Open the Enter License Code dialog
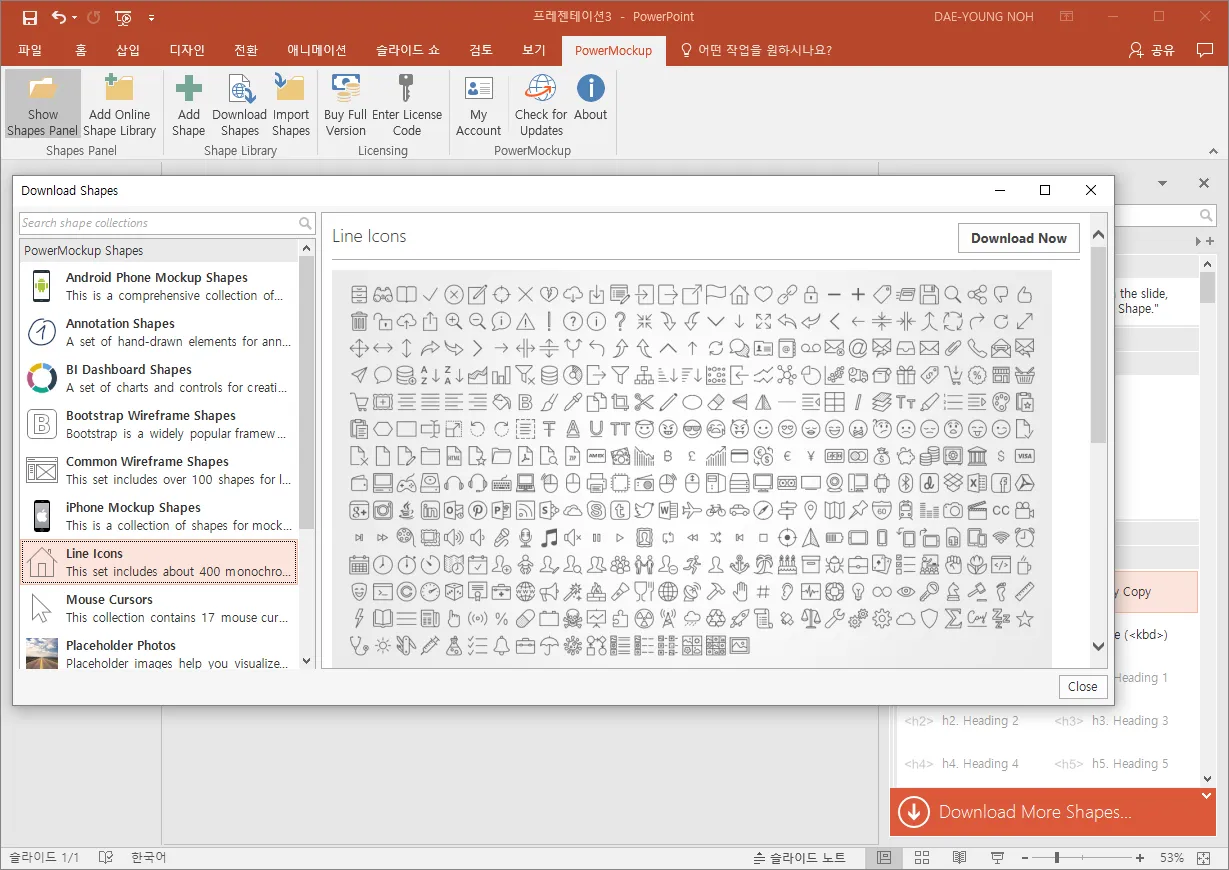 click(x=406, y=105)
